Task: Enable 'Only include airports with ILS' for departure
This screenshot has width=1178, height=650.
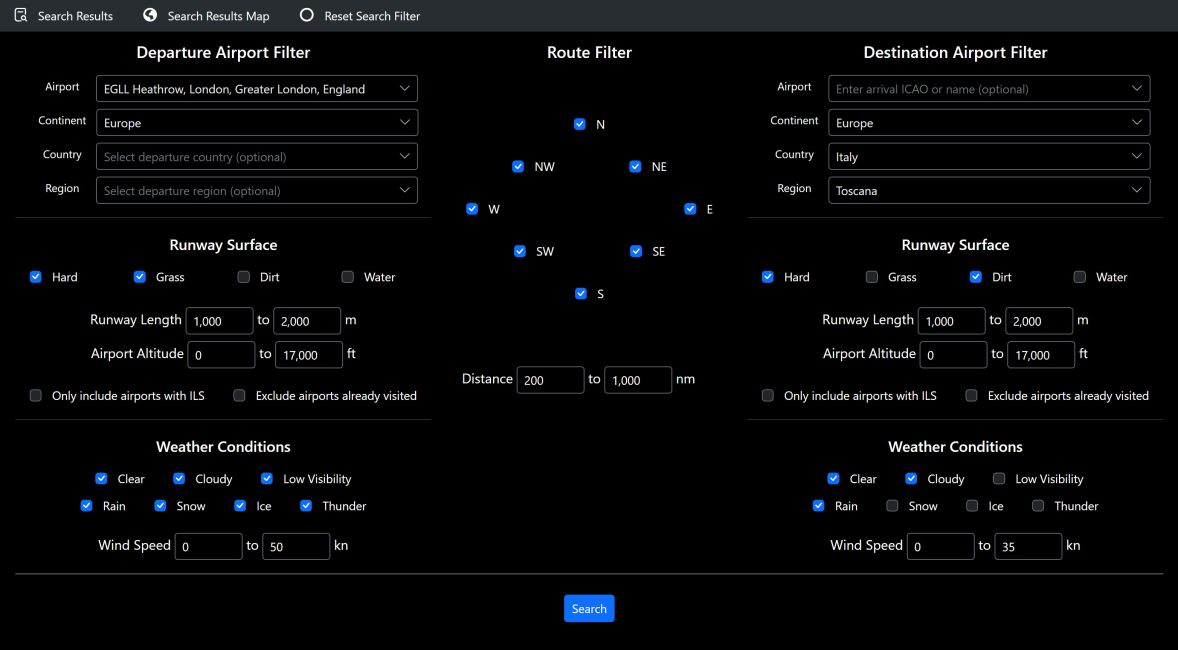Action: click(35, 396)
